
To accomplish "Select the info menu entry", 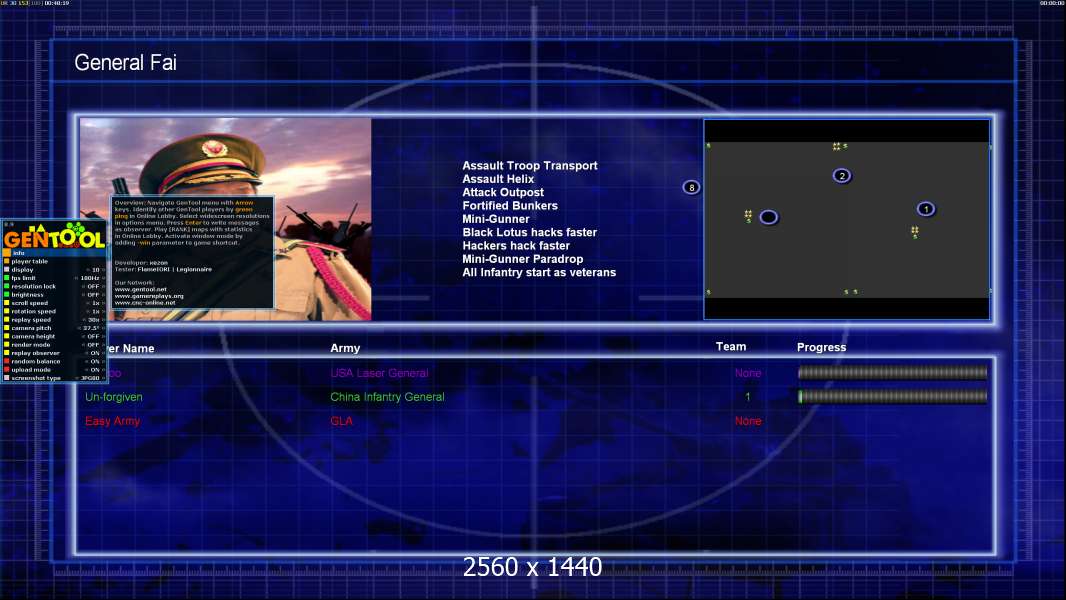I will pos(54,253).
